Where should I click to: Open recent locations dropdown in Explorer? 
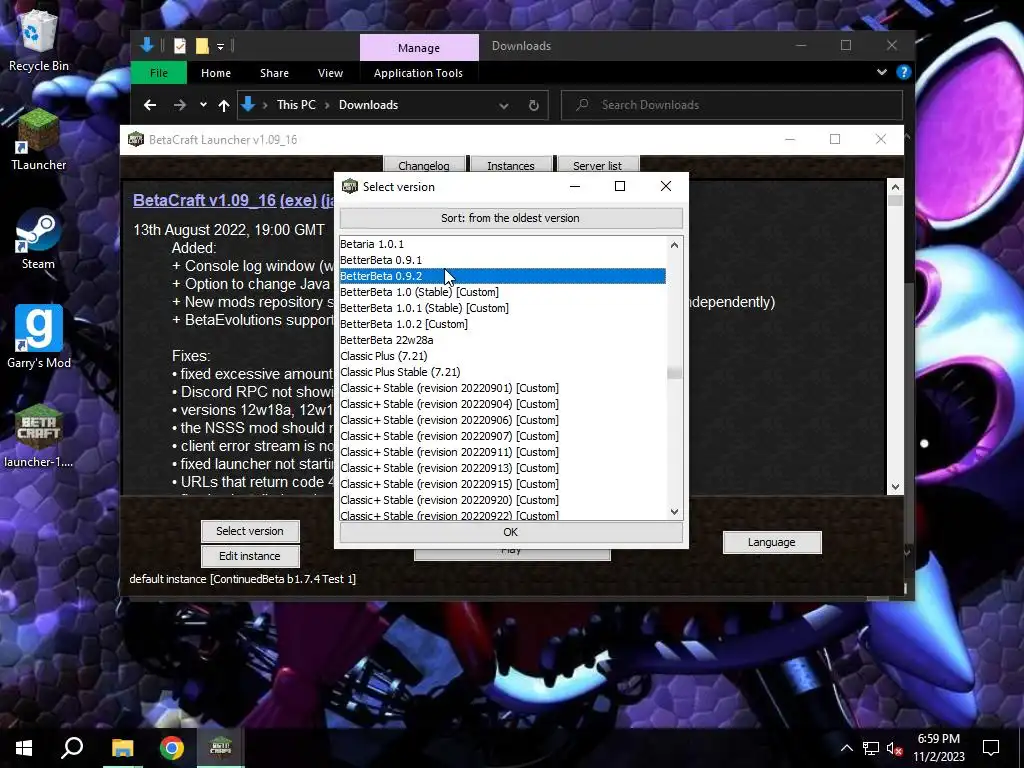pyautogui.click(x=203, y=105)
